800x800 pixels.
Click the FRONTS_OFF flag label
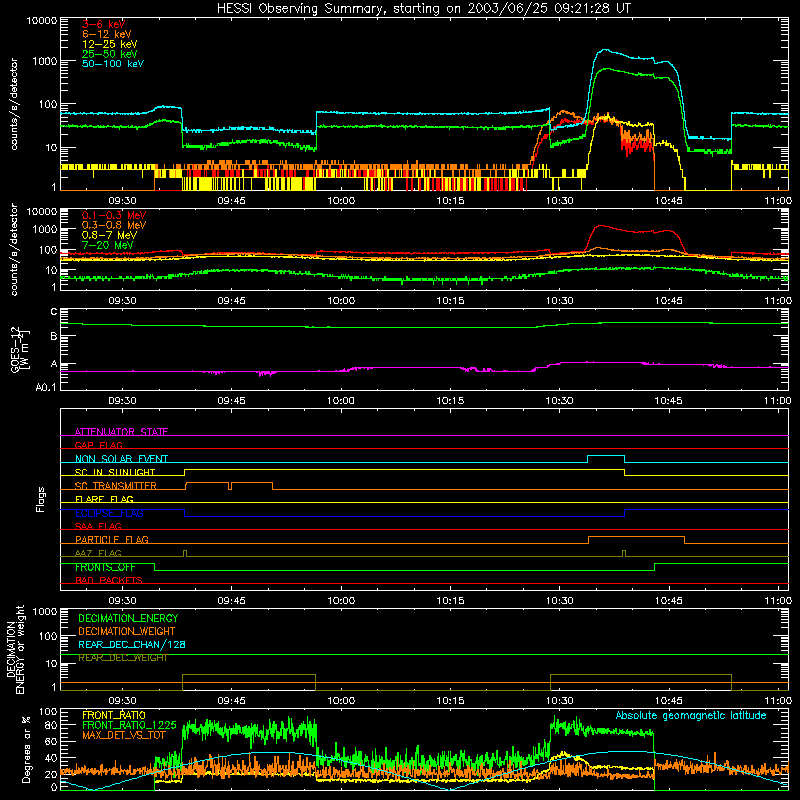(105, 567)
